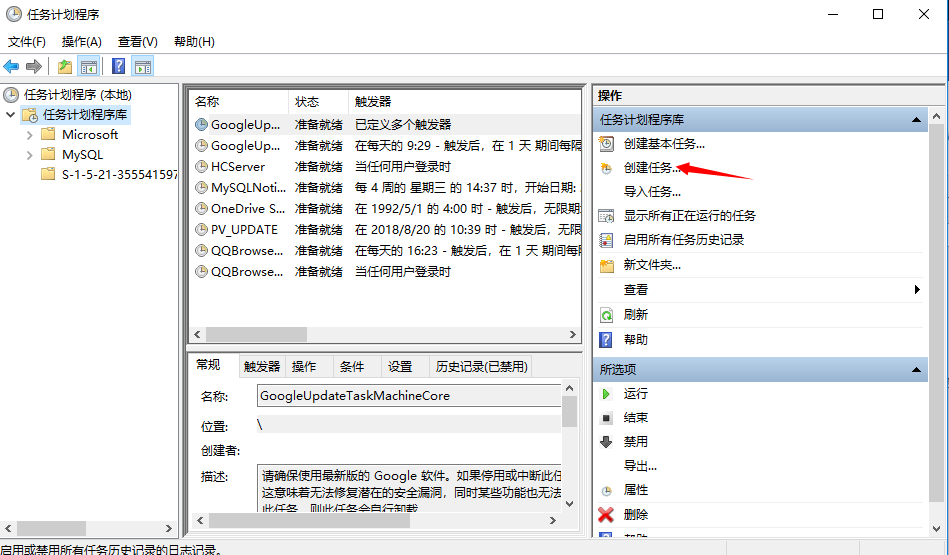Click the red 删除 X icon
949x555 pixels.
click(606, 515)
